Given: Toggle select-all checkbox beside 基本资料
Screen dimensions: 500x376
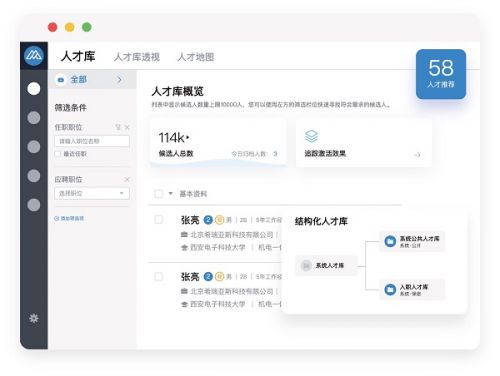Looking at the screenshot, I should pos(159,193).
